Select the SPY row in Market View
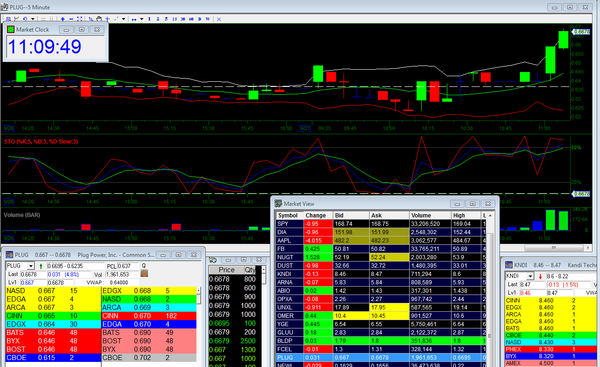600x367 pixels. point(381,223)
